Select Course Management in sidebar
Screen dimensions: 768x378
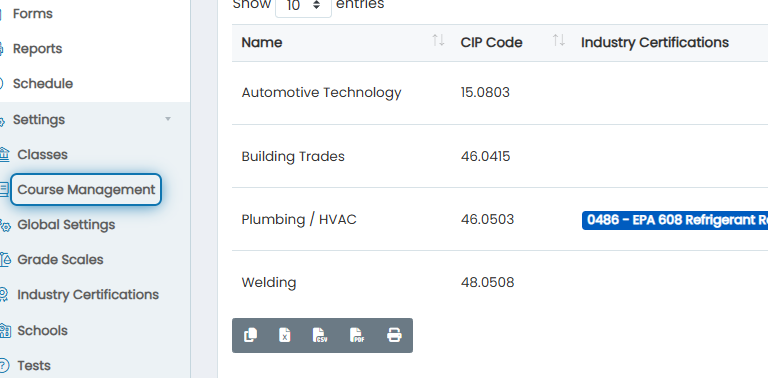tap(86, 189)
